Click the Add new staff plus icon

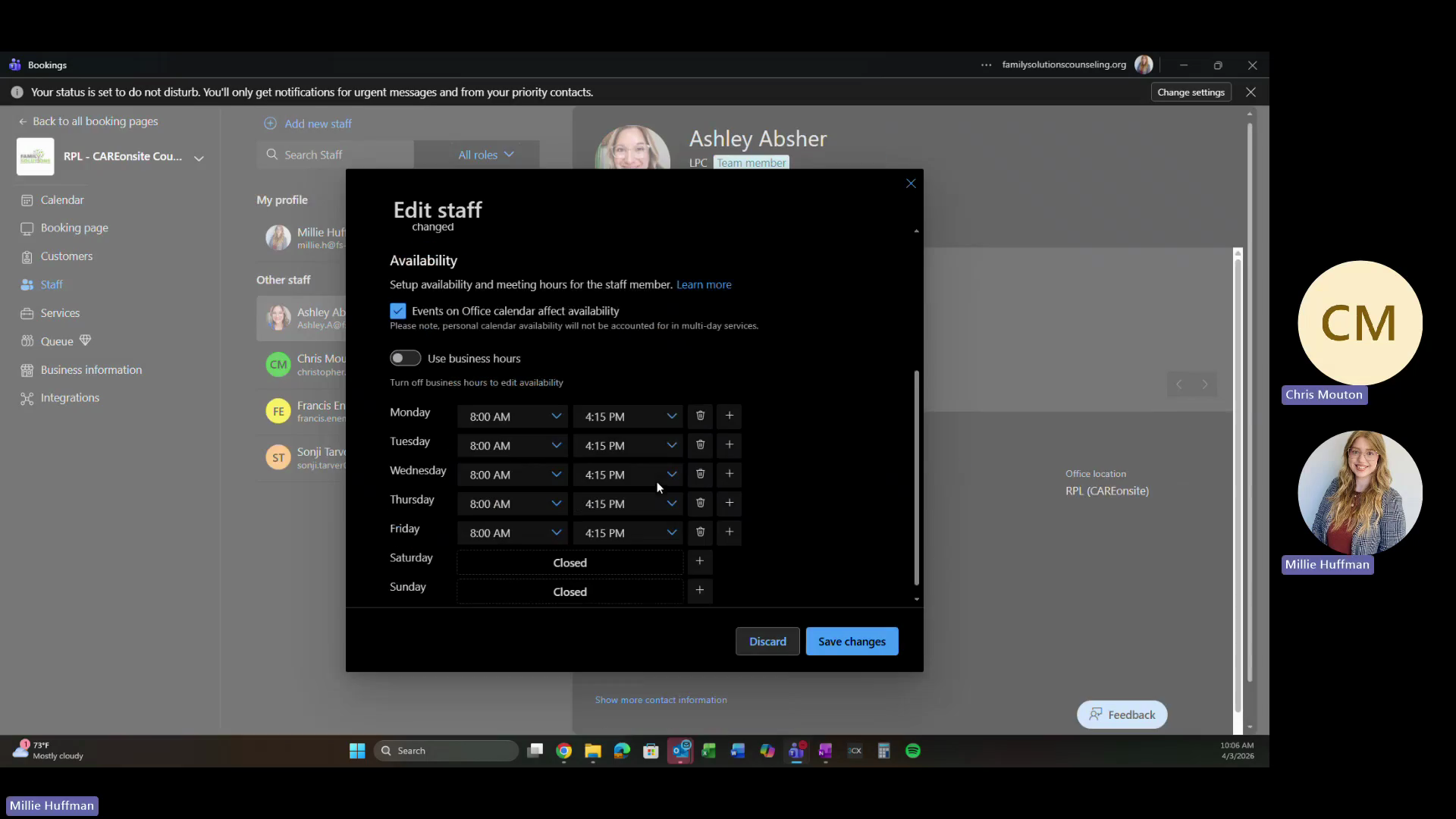coord(270,124)
